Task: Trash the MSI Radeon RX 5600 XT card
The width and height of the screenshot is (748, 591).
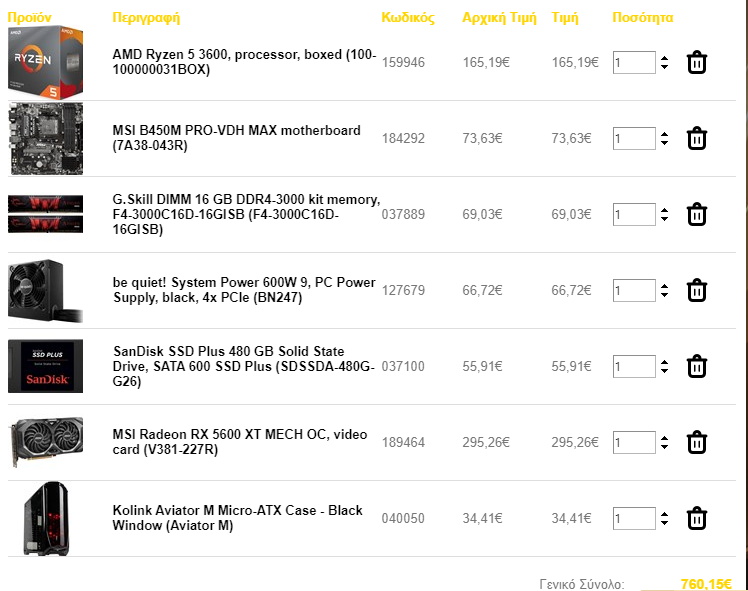Action: pos(696,442)
